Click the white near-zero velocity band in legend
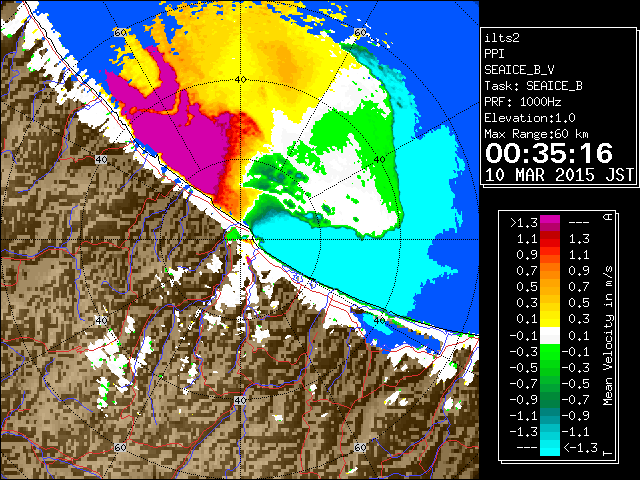 [x=550, y=336]
